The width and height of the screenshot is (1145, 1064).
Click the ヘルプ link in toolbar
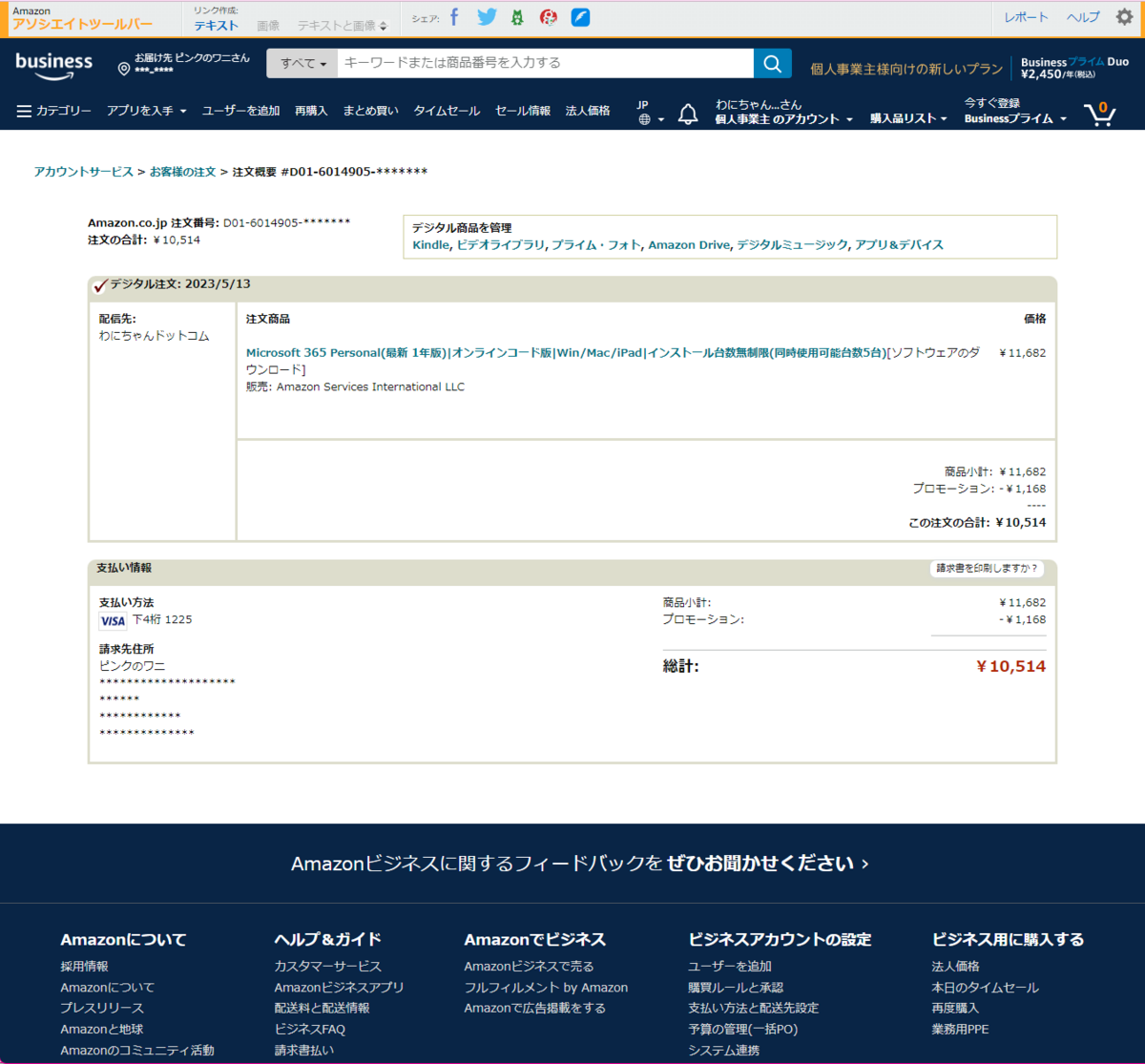1083,17
